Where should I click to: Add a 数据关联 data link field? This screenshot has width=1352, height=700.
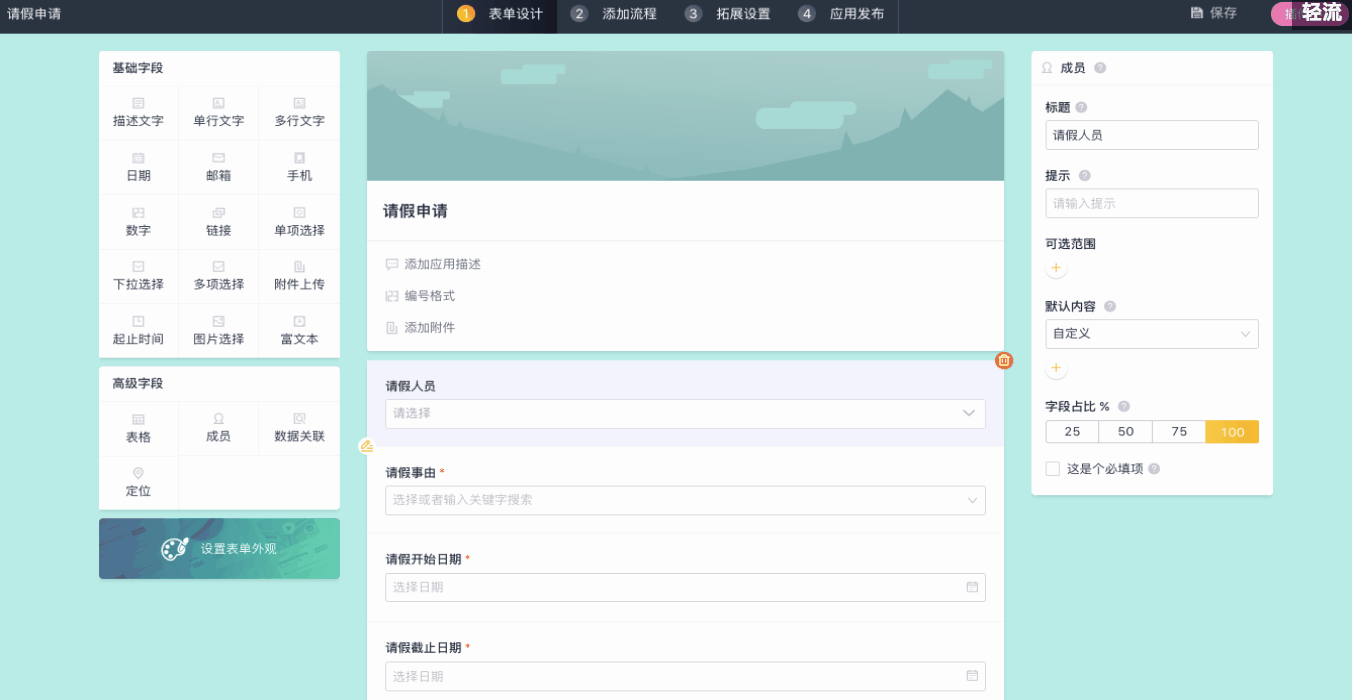pos(298,428)
